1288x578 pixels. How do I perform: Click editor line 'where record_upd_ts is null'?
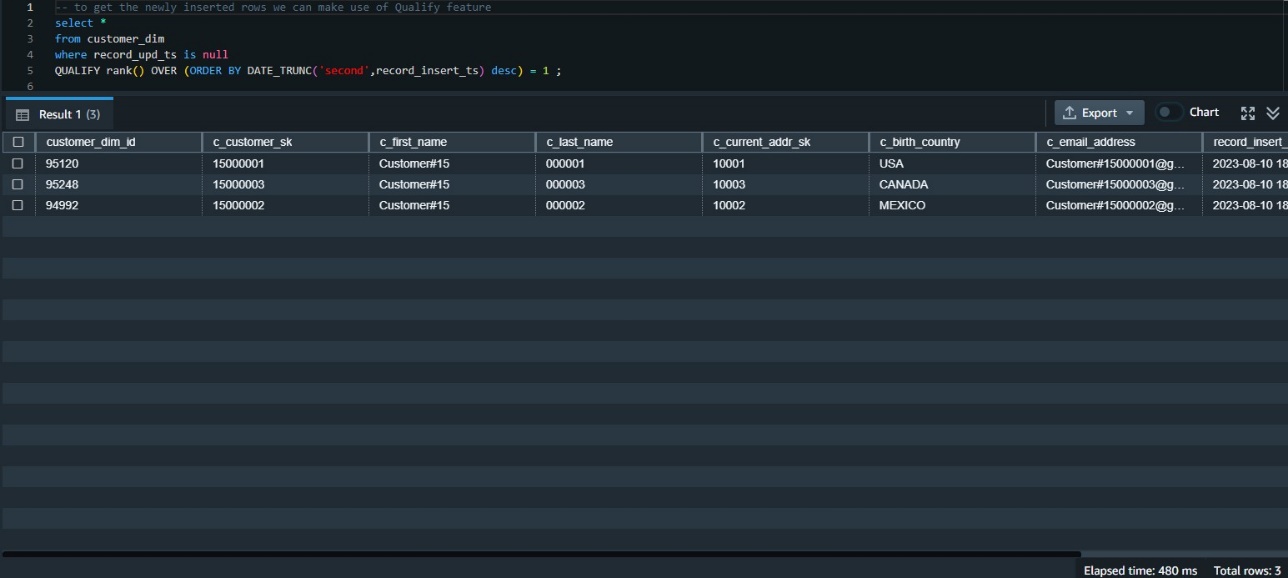(141, 55)
